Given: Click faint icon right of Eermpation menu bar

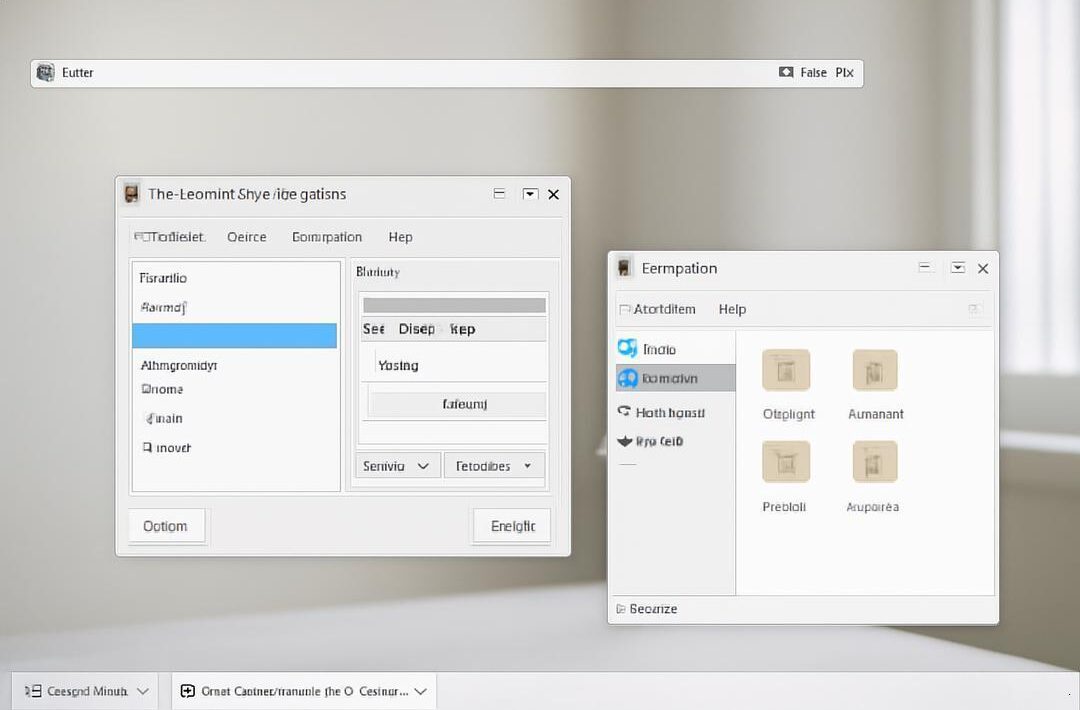Looking at the screenshot, I should click(x=974, y=309).
